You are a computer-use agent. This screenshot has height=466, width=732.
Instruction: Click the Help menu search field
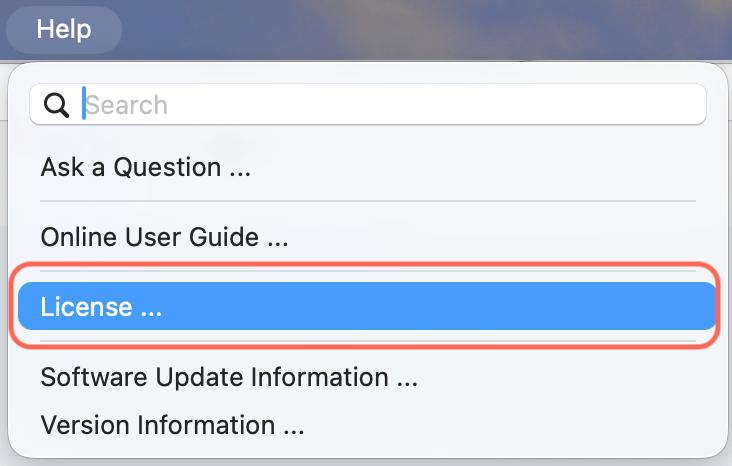pos(390,105)
